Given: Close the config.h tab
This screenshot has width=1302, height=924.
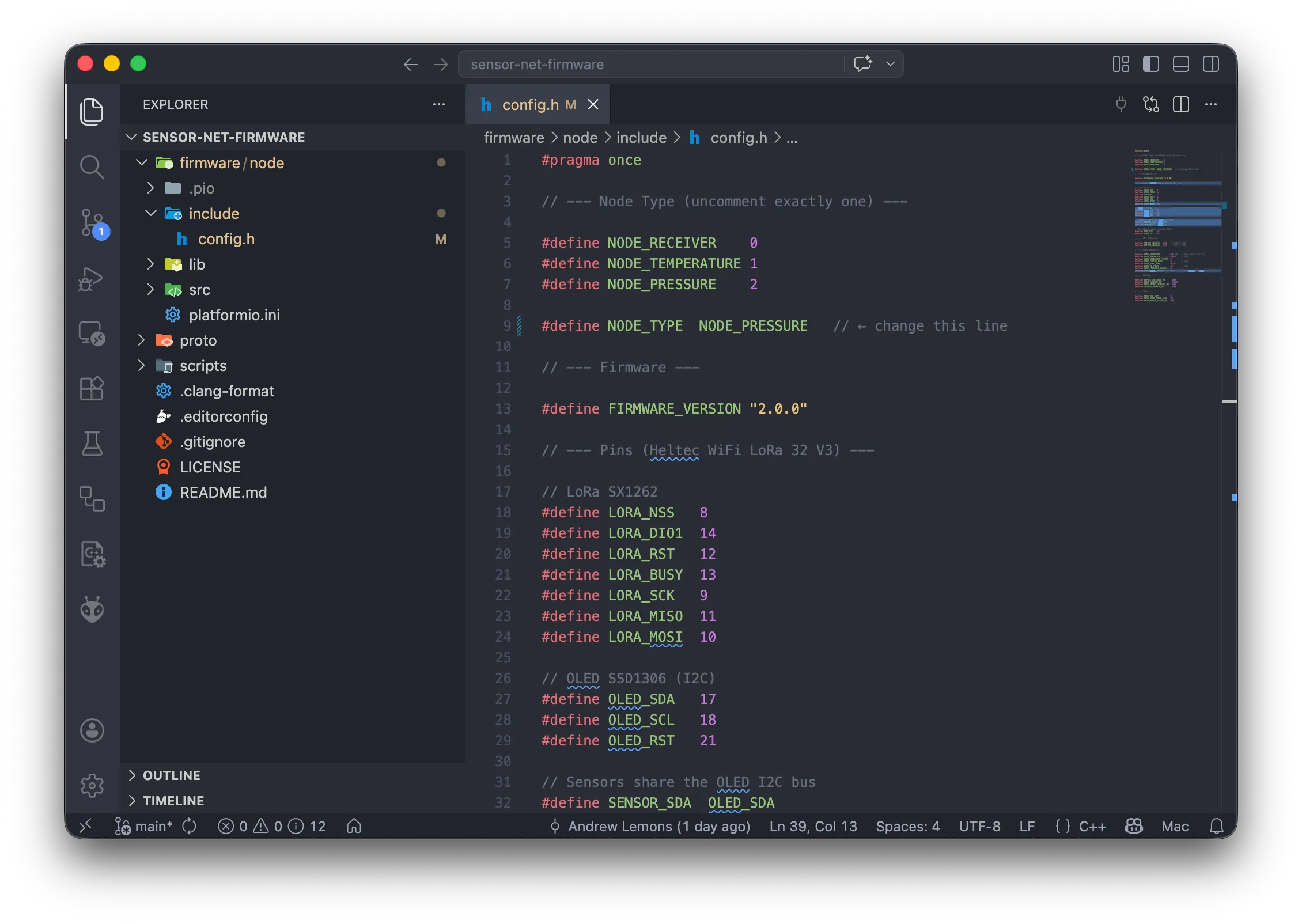Looking at the screenshot, I should tap(593, 104).
